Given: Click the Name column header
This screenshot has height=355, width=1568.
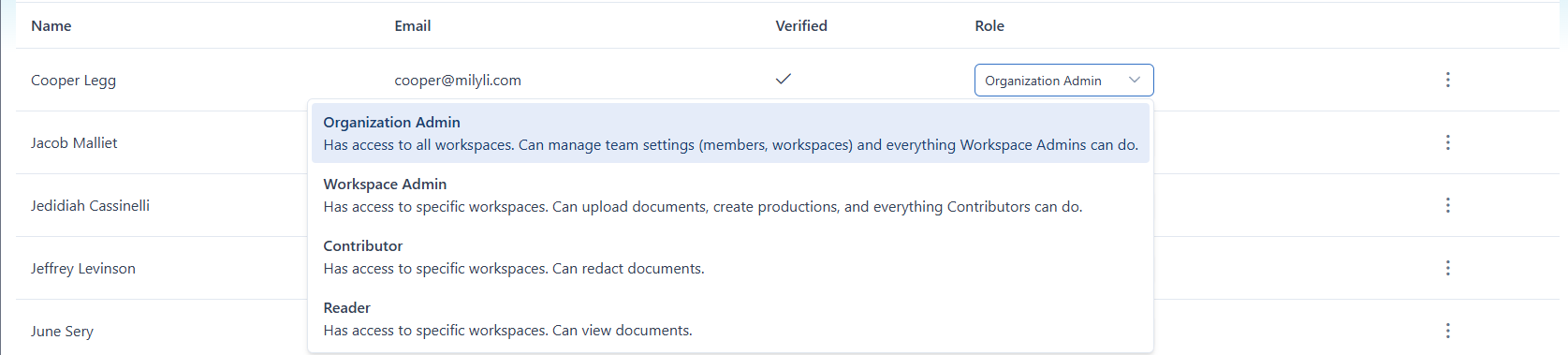Looking at the screenshot, I should pyautogui.click(x=51, y=26).
